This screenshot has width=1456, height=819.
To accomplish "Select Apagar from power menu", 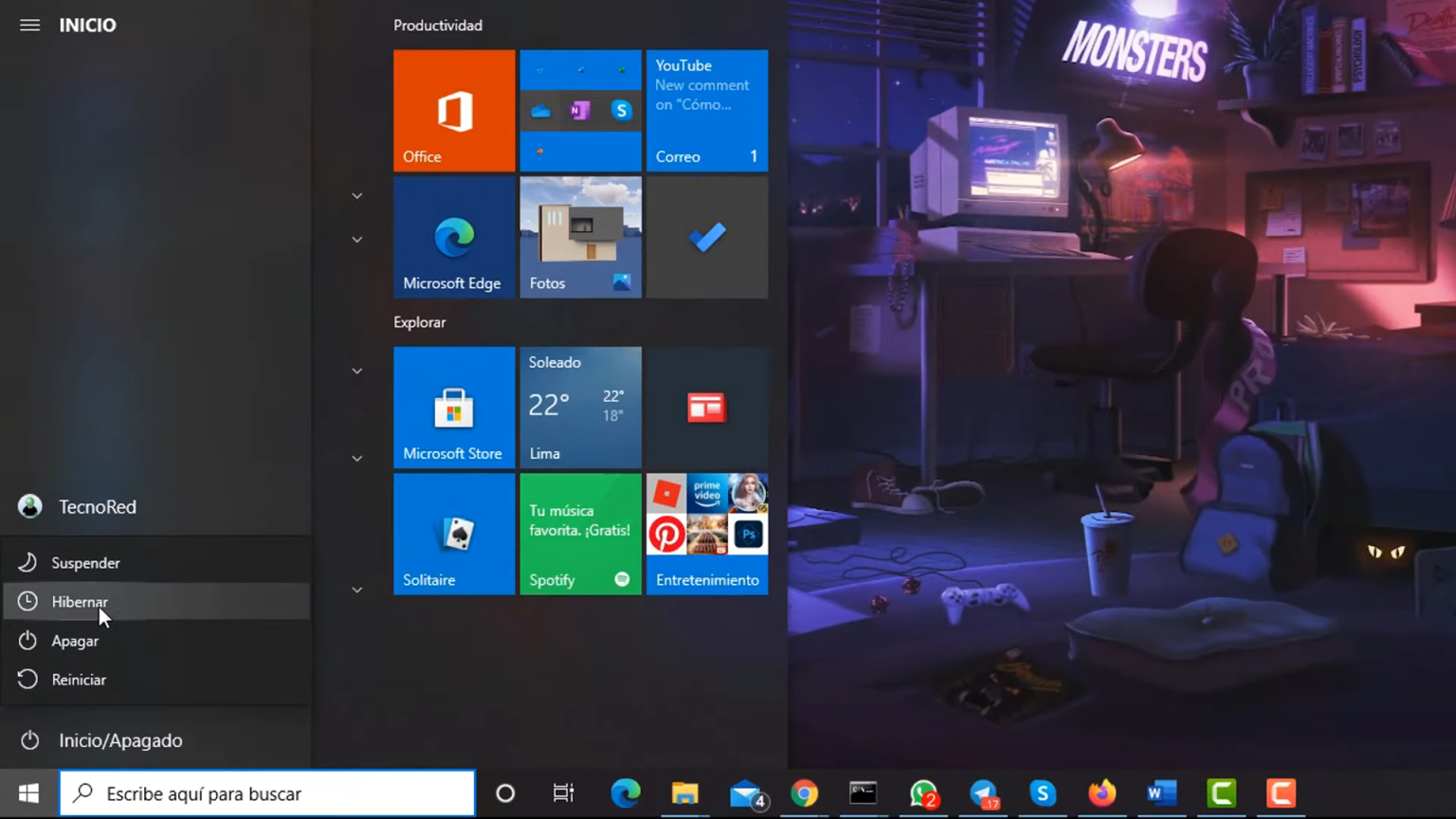I will point(155,641).
